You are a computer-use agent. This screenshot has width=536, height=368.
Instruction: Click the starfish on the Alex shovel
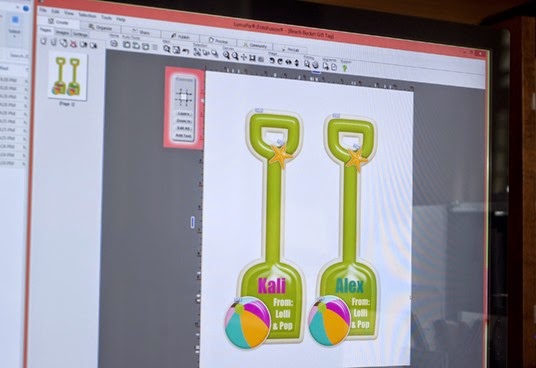pyautogui.click(x=356, y=159)
